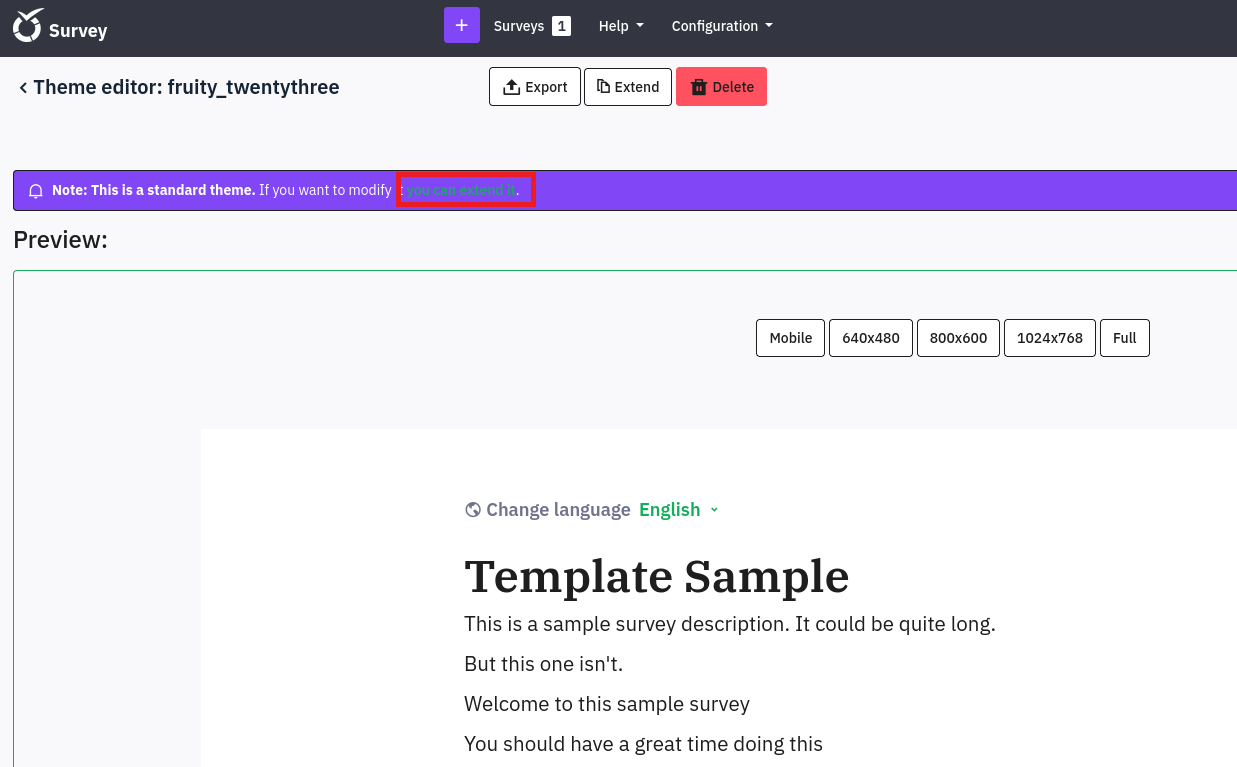Select the 1024x768 preview size
1237x767 pixels.
(x=1049, y=338)
